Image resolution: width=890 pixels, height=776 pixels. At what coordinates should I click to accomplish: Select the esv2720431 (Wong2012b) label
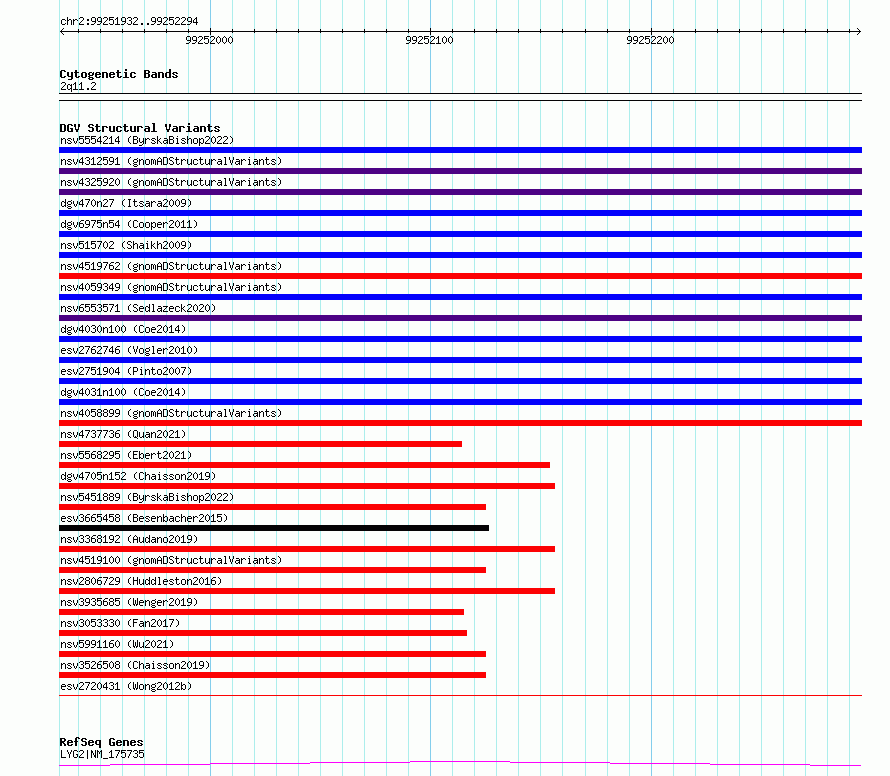tap(126, 686)
